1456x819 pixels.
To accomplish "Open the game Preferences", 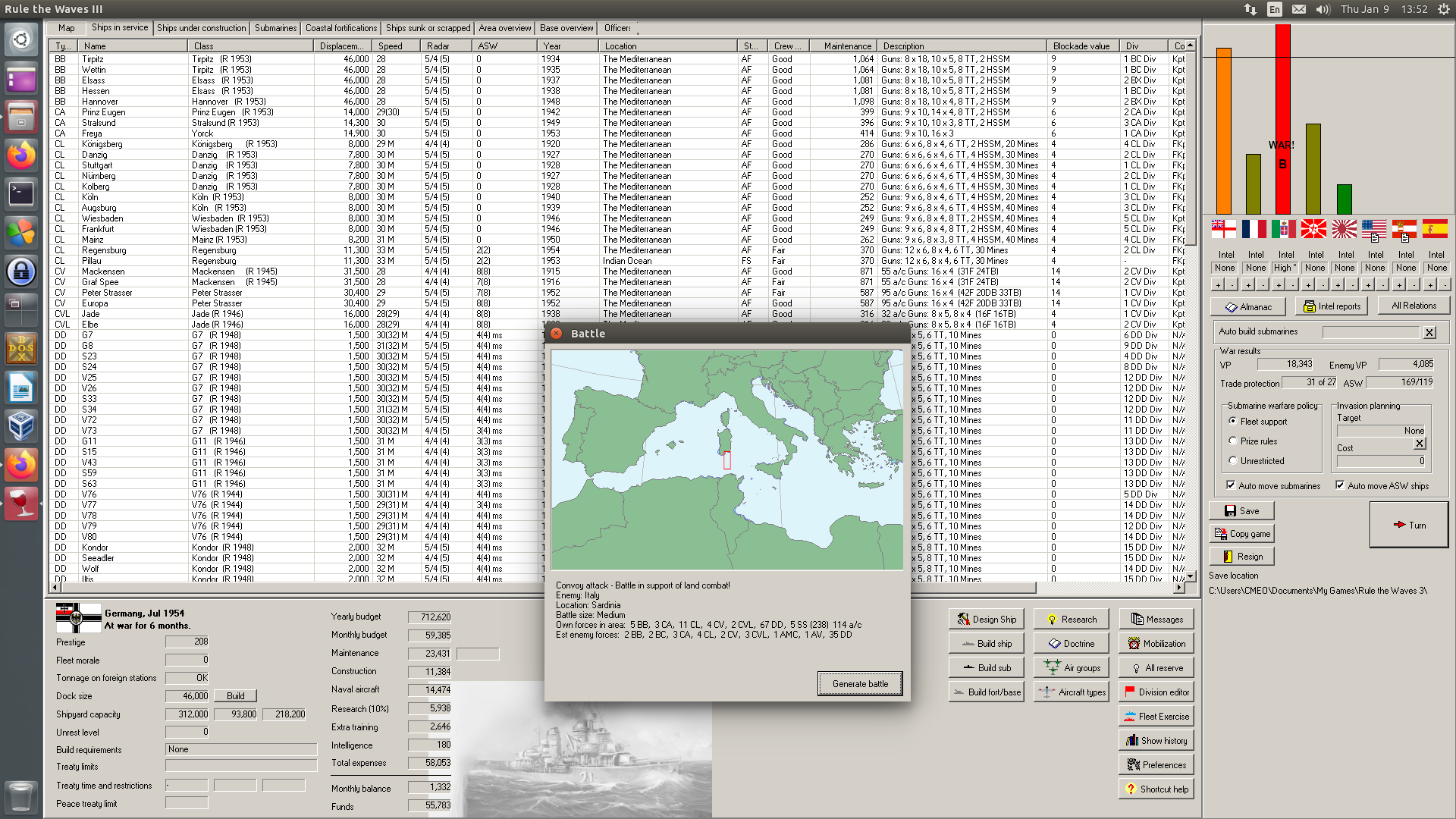I will [x=1156, y=764].
